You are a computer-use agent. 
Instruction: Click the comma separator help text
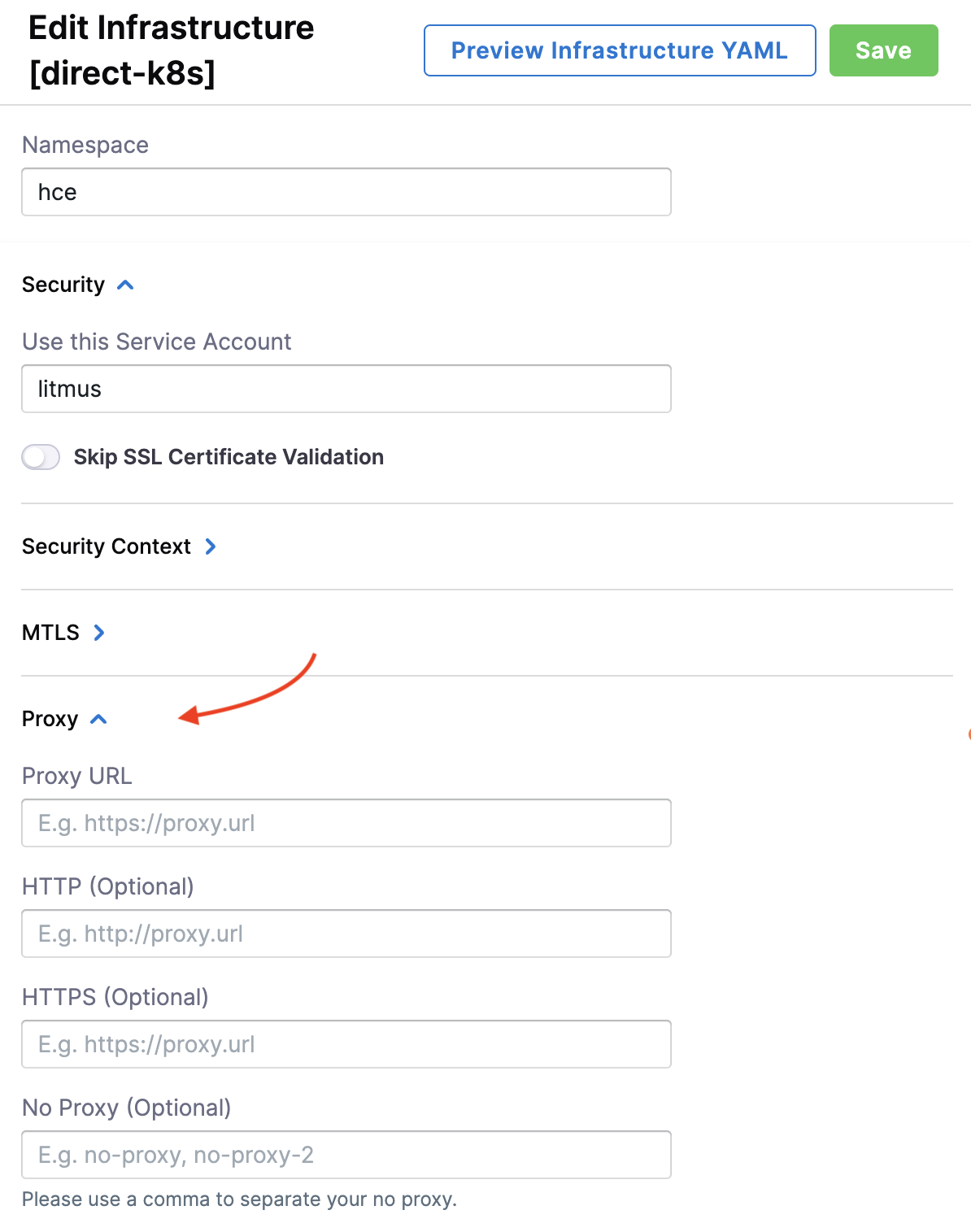click(x=239, y=1199)
